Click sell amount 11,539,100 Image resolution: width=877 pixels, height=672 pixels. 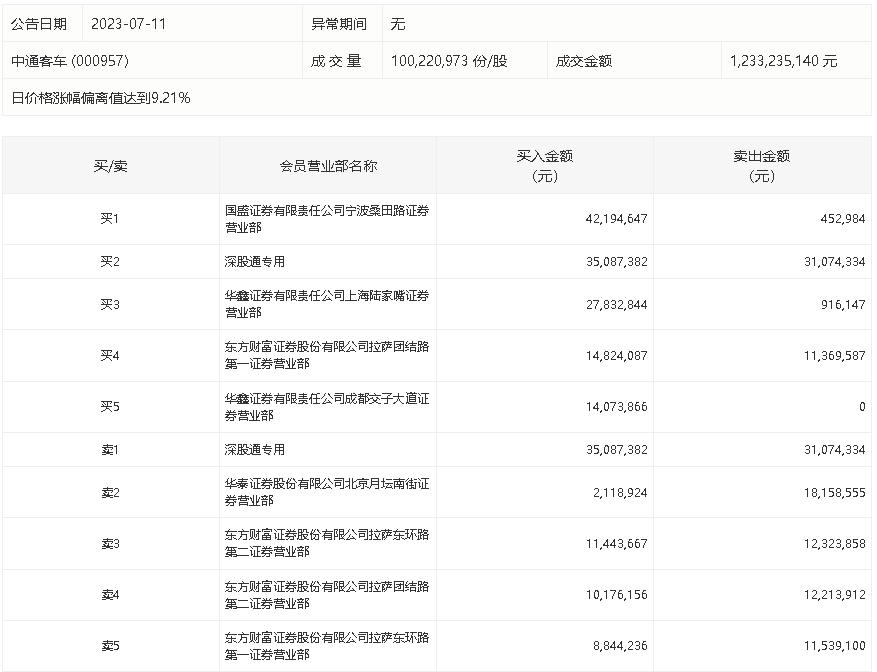click(x=834, y=646)
